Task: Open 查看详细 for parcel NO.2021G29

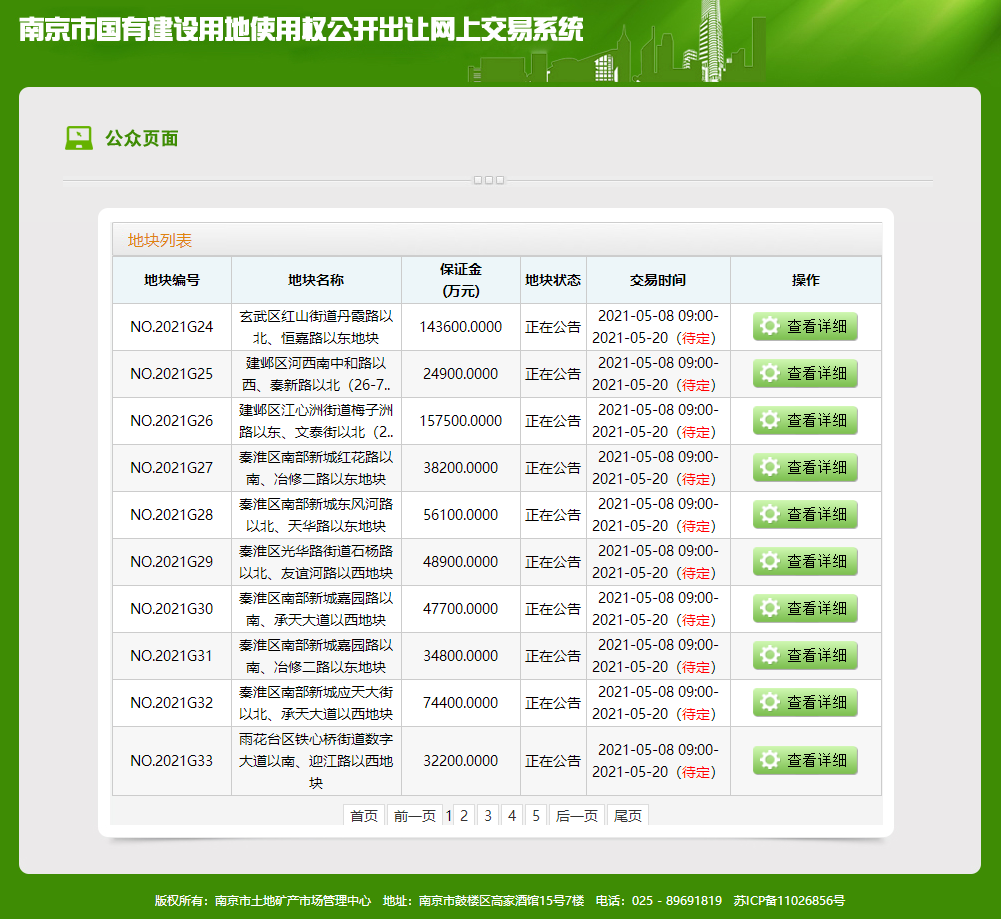Action: point(805,562)
